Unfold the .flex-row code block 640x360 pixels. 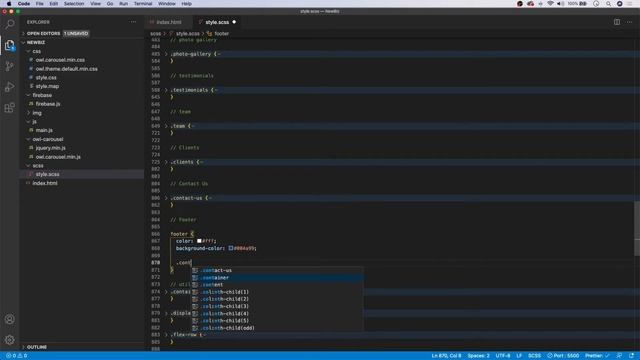click(166, 335)
